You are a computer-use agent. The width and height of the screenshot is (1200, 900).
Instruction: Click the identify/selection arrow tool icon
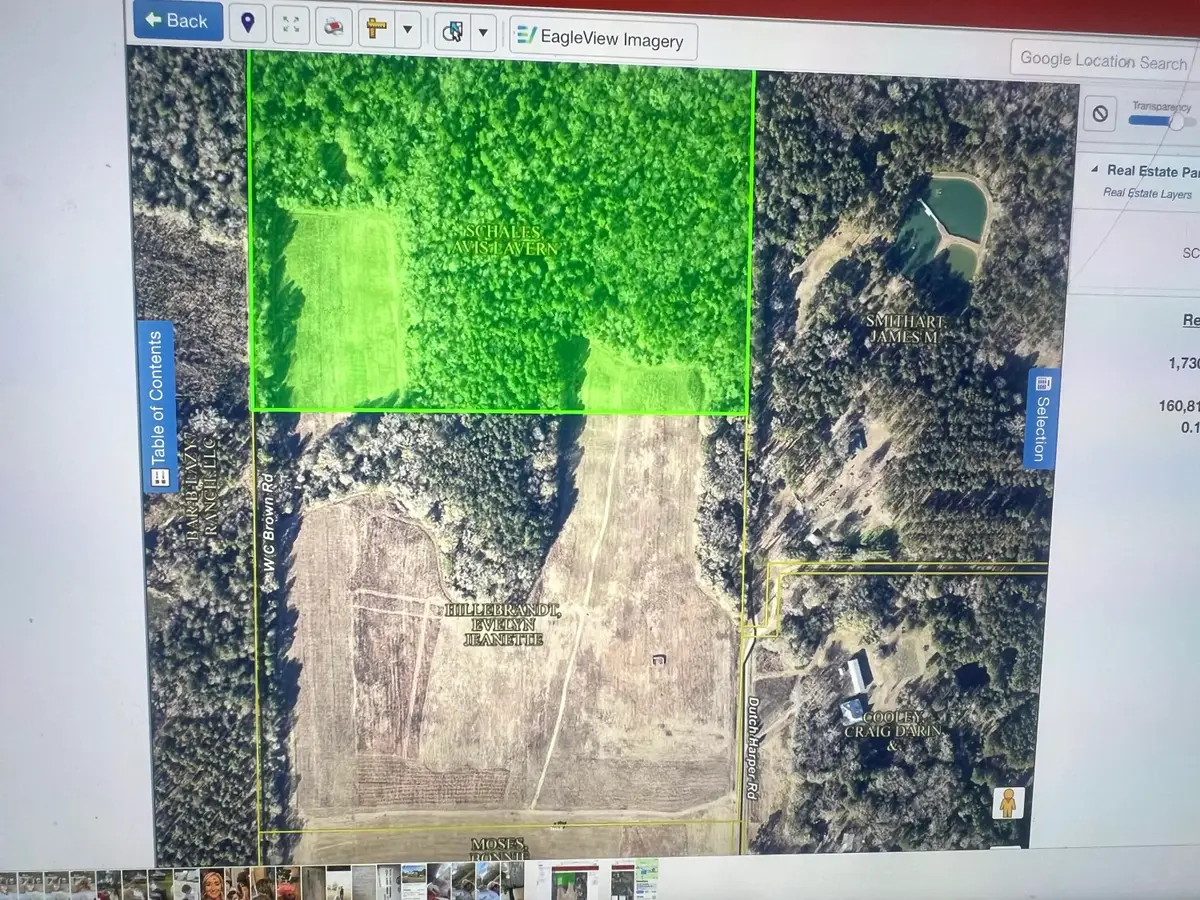(x=453, y=32)
